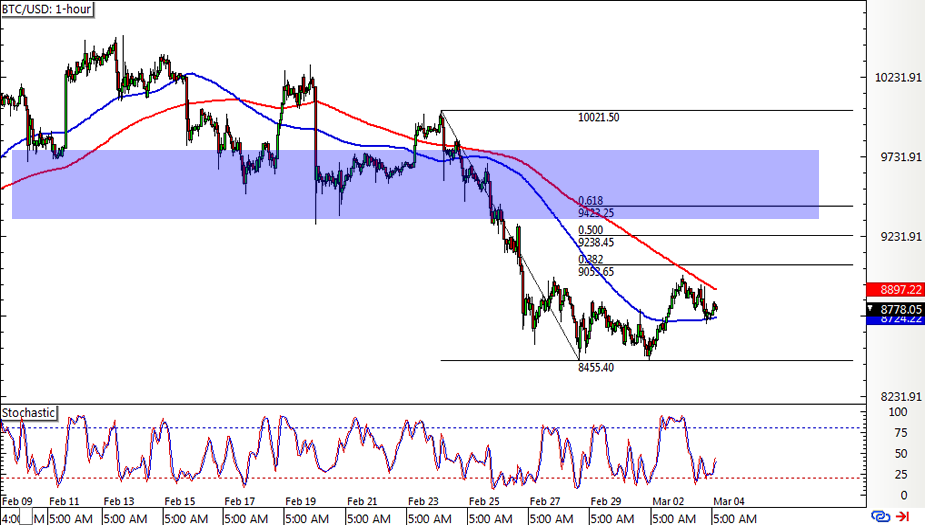Click the 9731.91 price axis label
The width and height of the screenshot is (925, 525).
(901, 157)
